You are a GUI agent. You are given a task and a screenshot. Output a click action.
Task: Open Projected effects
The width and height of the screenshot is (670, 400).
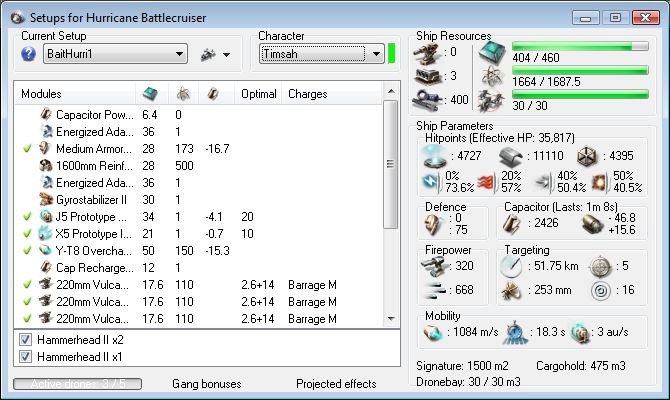tap(336, 384)
